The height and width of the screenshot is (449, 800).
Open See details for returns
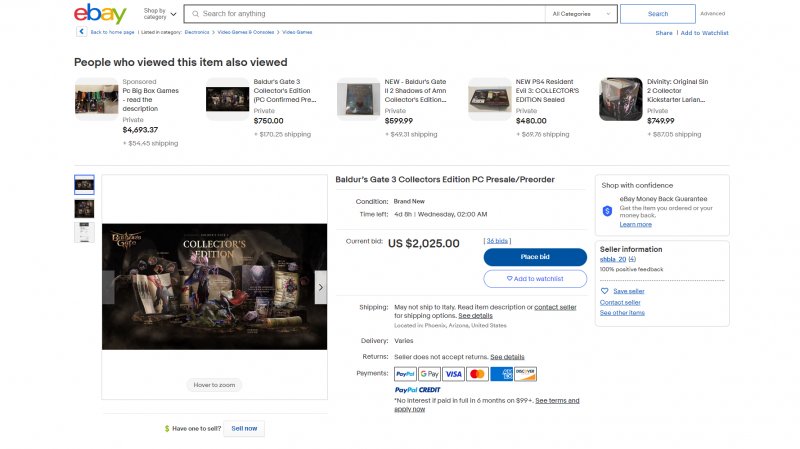507,357
